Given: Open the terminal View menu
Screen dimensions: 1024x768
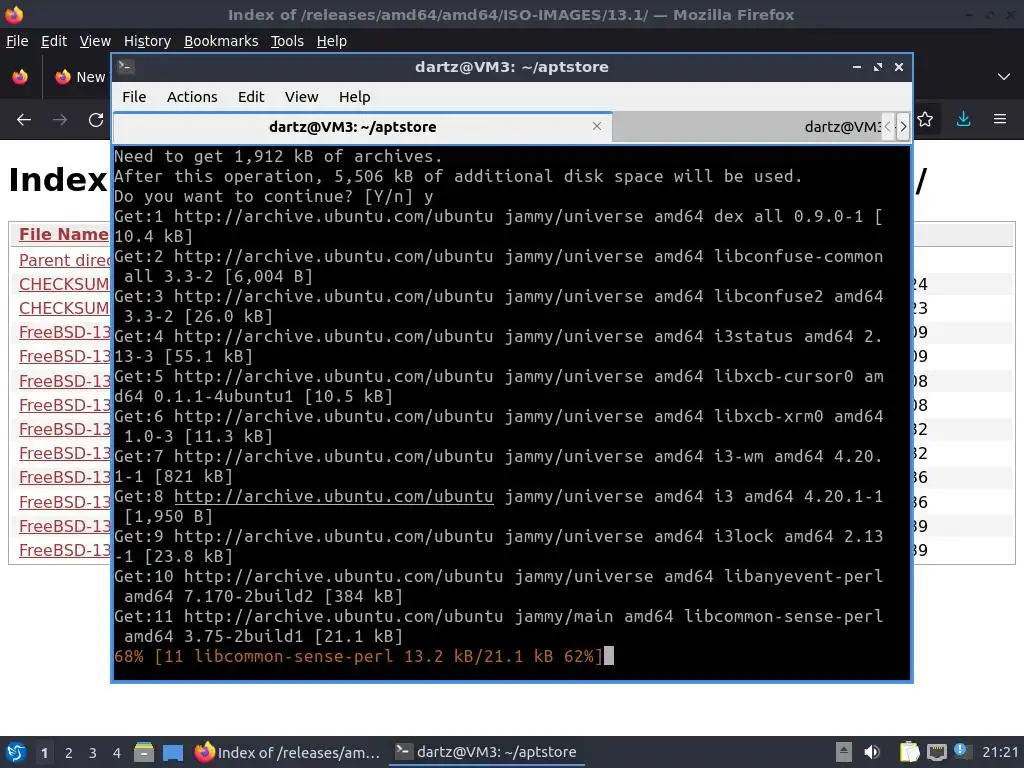Looking at the screenshot, I should point(301,97).
